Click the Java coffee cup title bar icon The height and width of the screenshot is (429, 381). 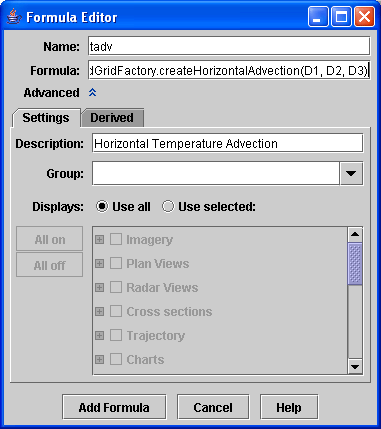coord(14,16)
